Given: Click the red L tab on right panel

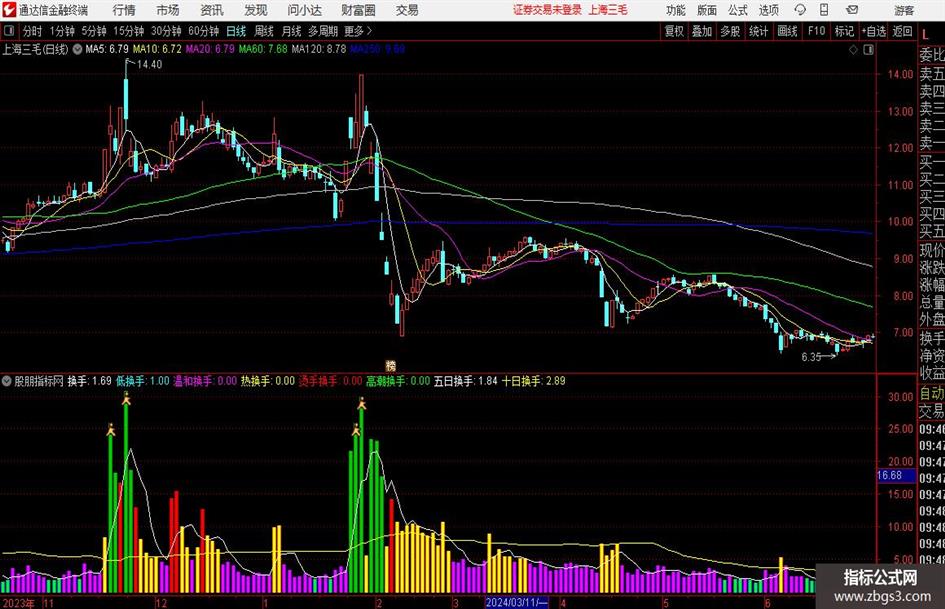Looking at the screenshot, I should (926, 35).
